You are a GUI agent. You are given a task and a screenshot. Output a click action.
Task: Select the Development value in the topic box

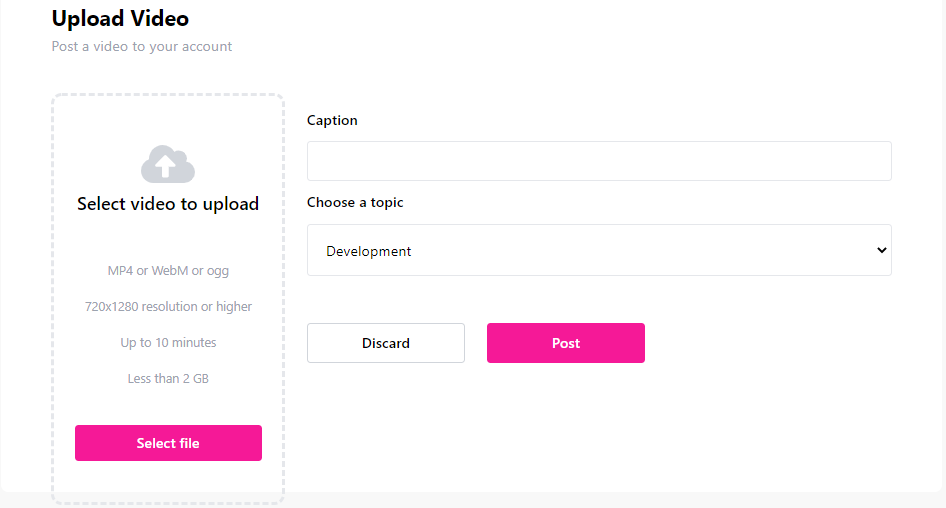pos(369,251)
